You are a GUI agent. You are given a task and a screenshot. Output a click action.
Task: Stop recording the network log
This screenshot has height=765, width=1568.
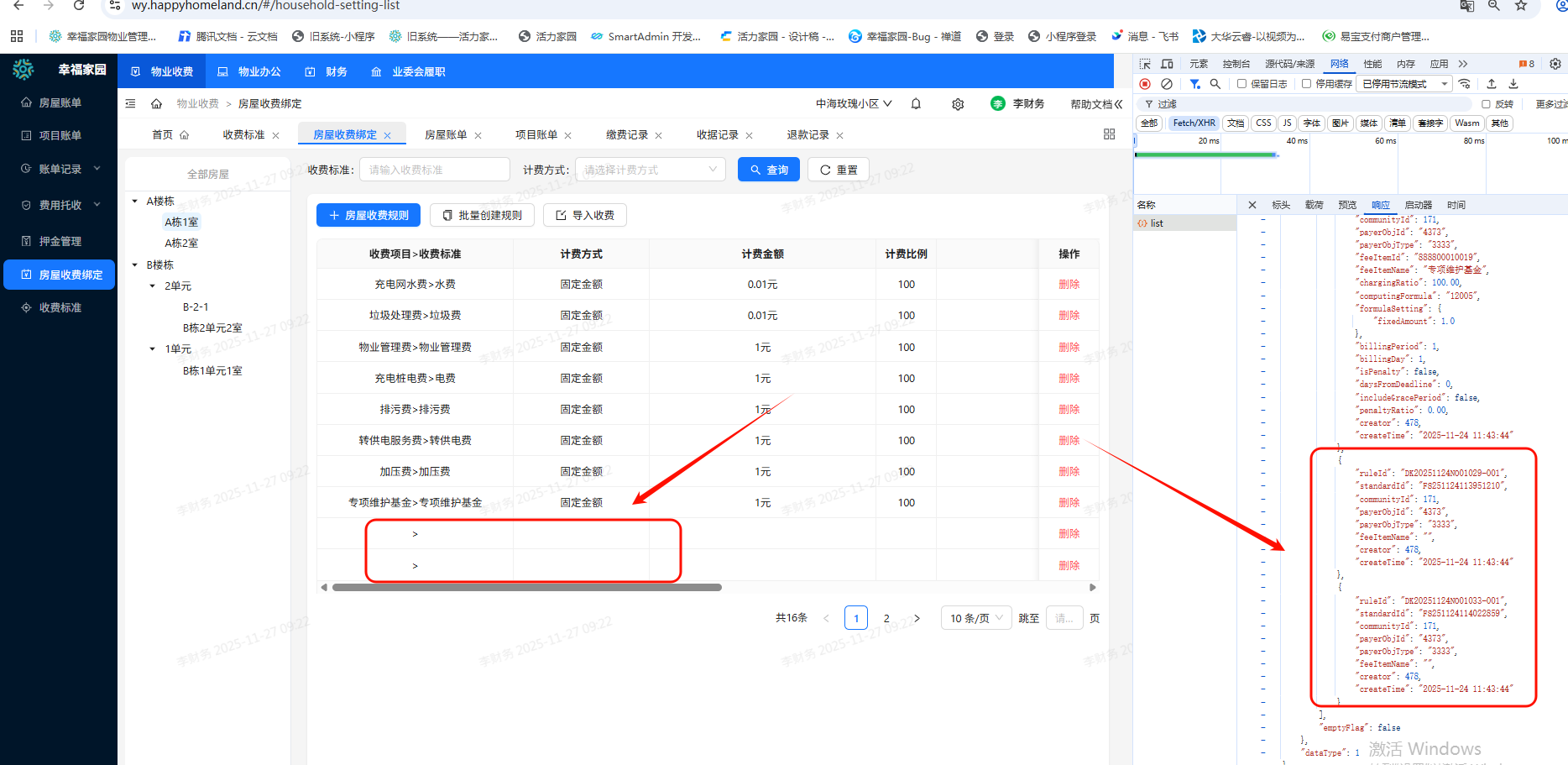(1145, 84)
